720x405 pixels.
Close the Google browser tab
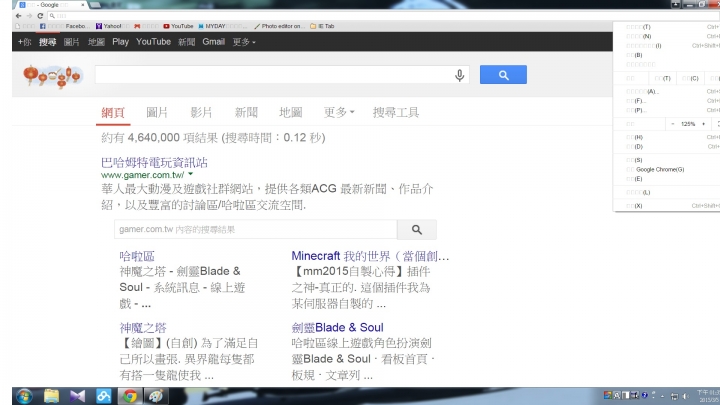[83, 5]
